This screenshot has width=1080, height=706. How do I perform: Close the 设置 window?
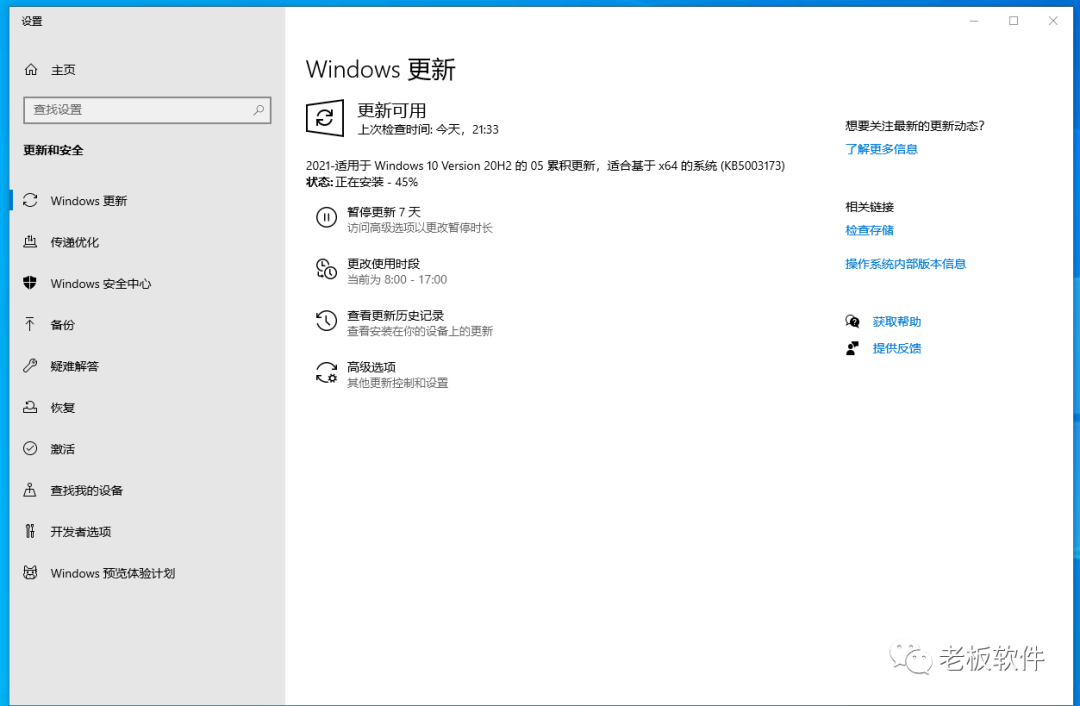[1053, 21]
